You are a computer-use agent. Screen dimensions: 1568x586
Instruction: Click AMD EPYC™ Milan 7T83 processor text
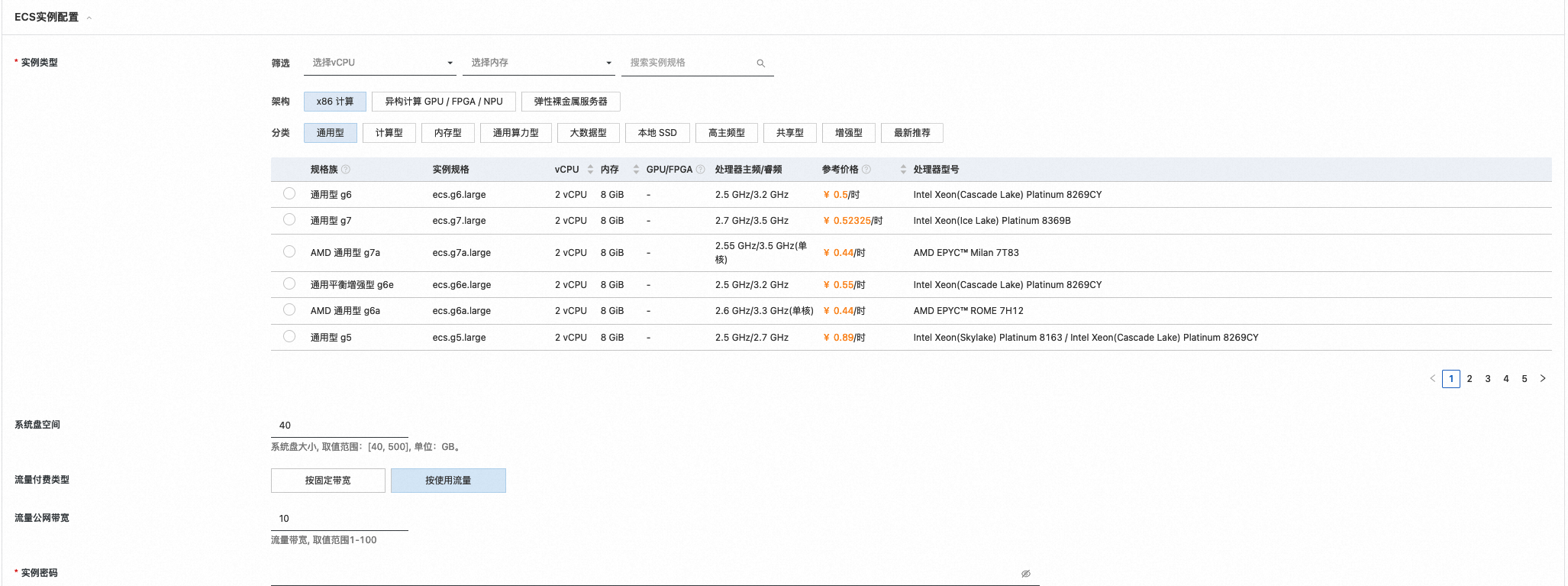[966, 253]
